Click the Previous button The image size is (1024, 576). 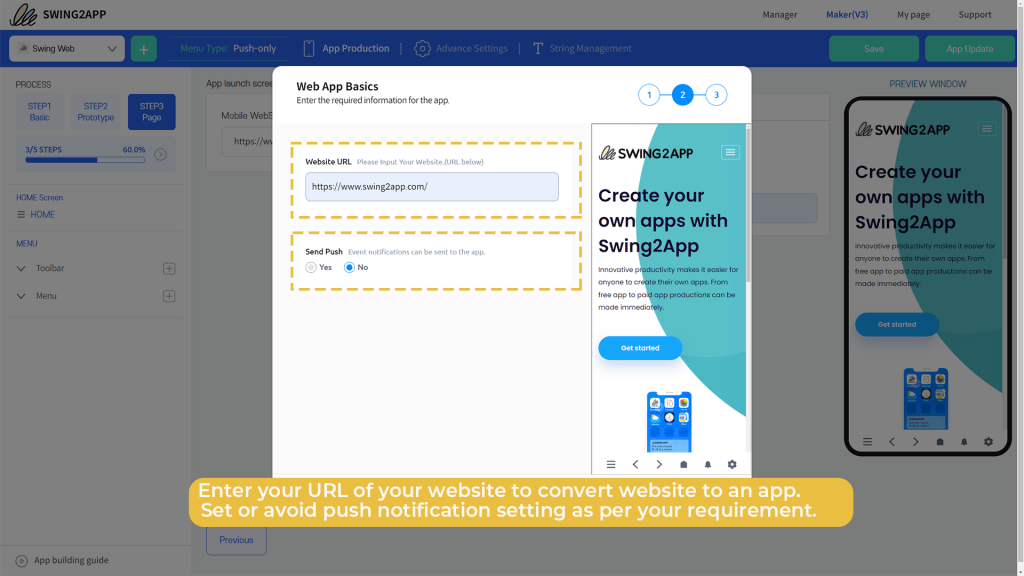pos(236,540)
